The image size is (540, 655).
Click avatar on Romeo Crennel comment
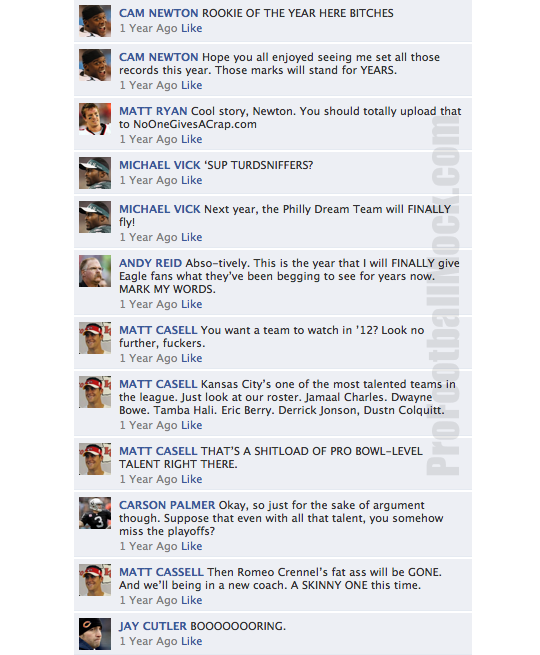click(x=95, y=580)
